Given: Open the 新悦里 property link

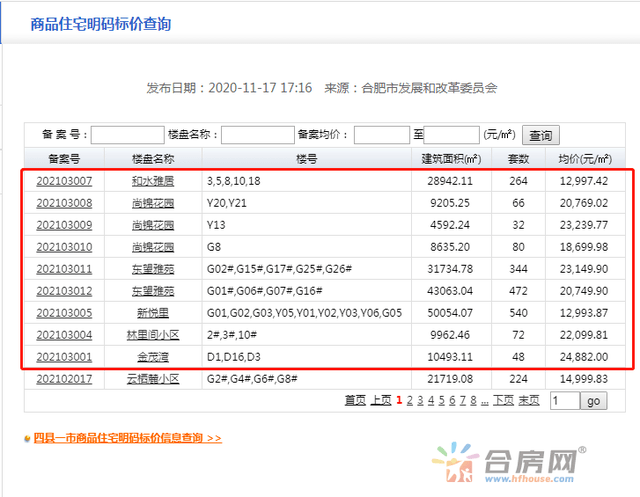Looking at the screenshot, I should tap(153, 313).
